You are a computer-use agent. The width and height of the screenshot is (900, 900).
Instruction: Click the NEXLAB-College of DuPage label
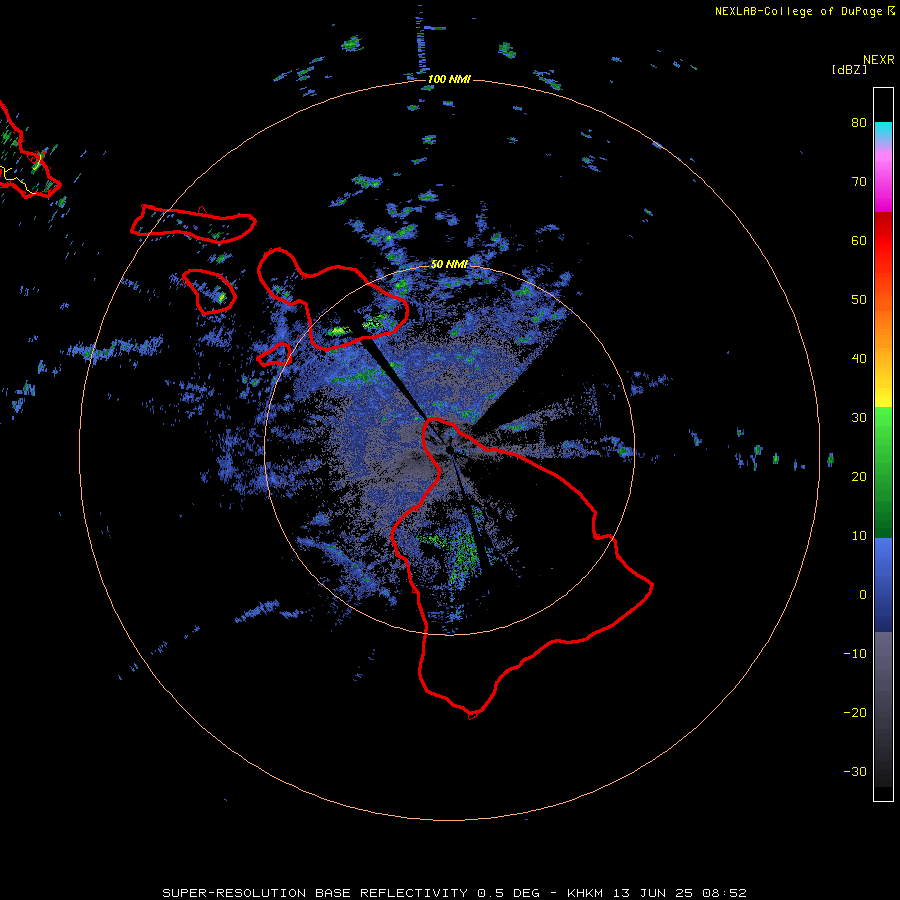click(x=798, y=11)
